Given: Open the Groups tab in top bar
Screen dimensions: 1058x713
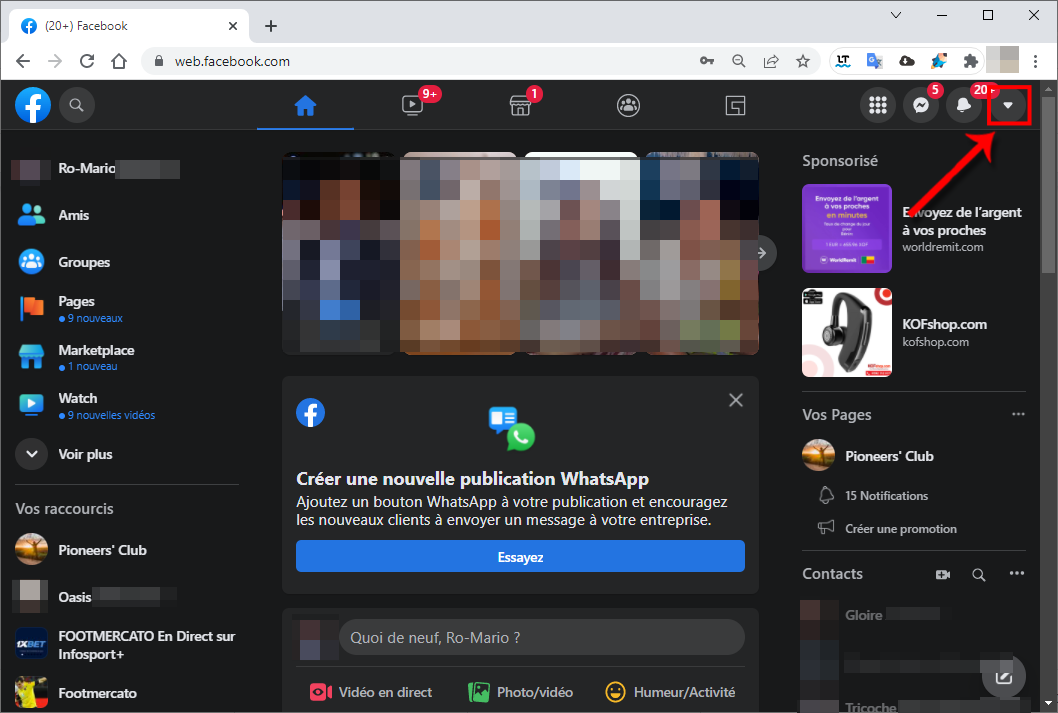Looking at the screenshot, I should 628,106.
